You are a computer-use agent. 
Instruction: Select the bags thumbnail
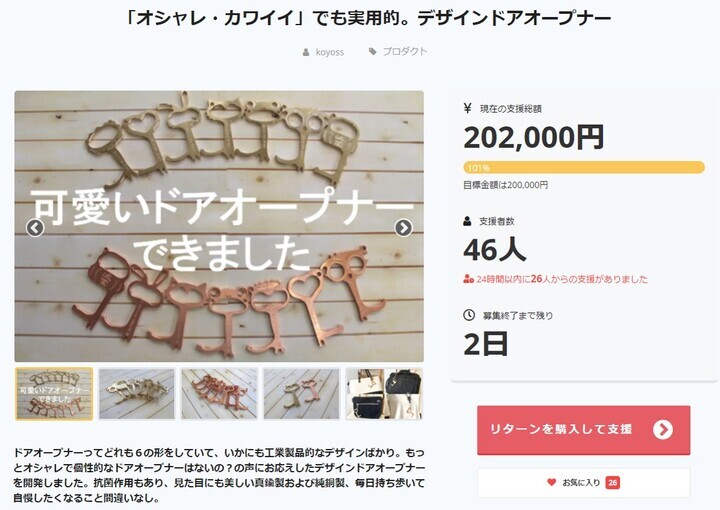click(384, 394)
